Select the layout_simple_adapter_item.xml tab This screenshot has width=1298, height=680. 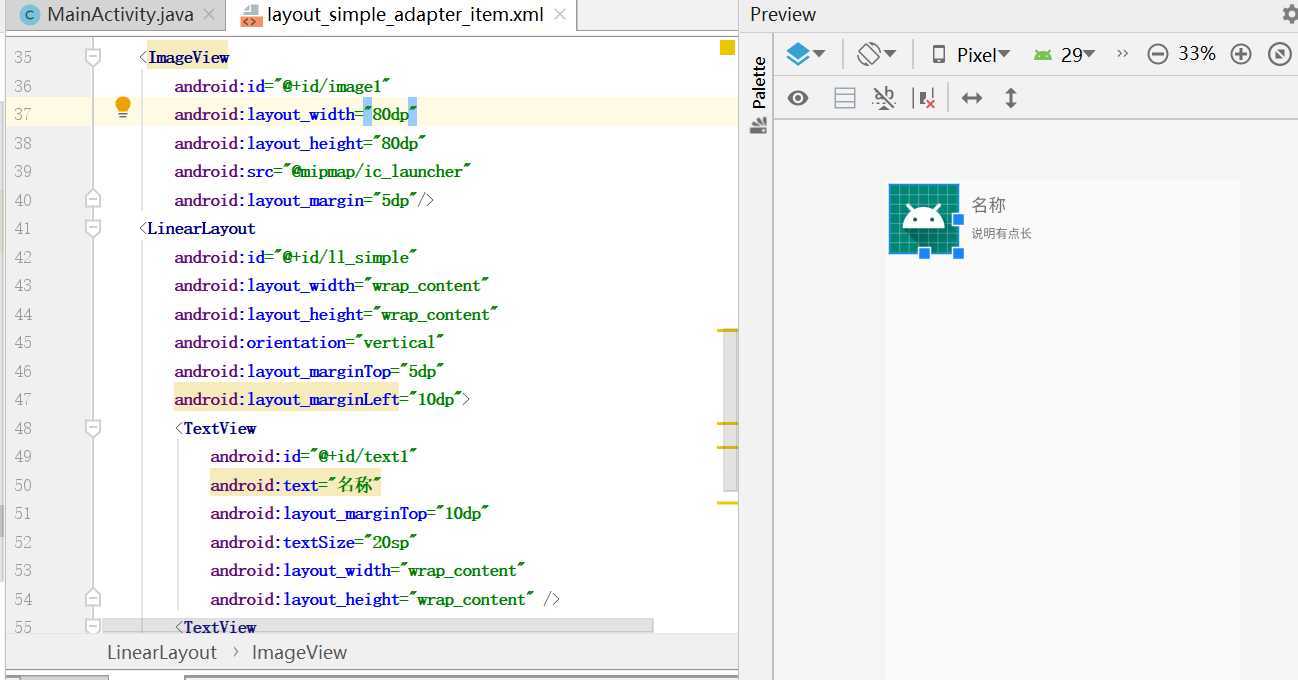click(404, 15)
